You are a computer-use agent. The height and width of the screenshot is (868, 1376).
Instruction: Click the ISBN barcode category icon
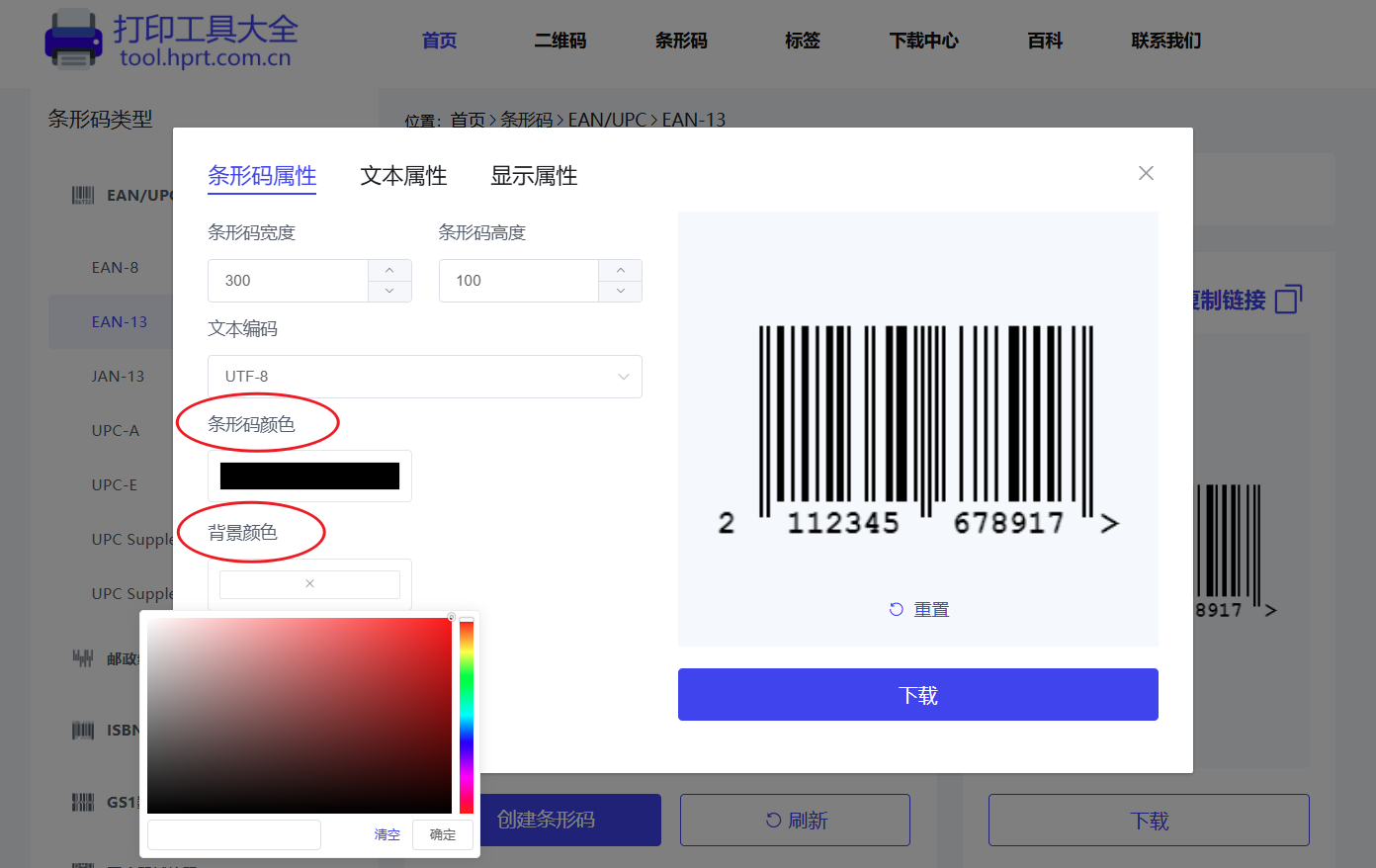coord(83,731)
